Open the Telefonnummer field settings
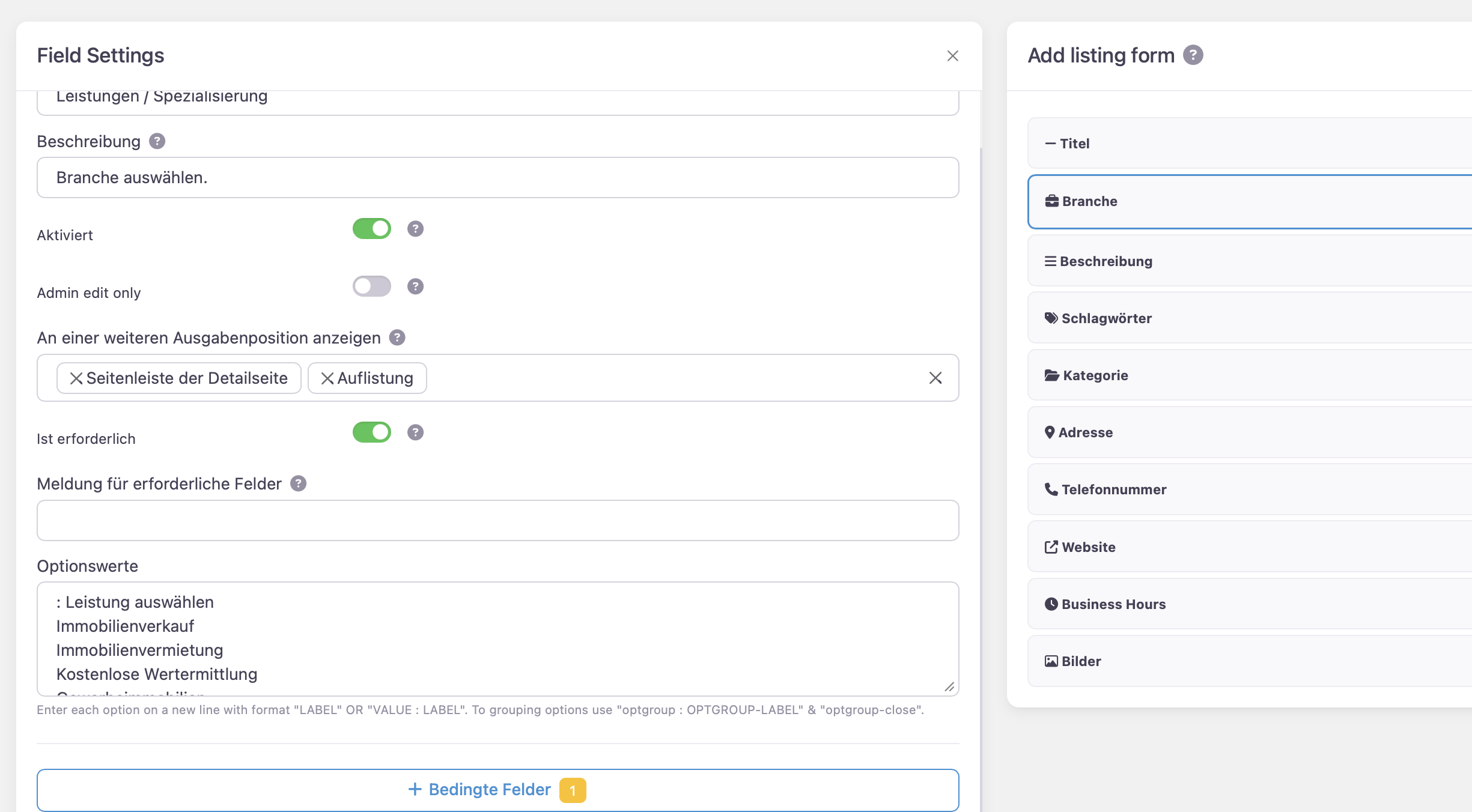The image size is (1472, 812). (1113, 489)
